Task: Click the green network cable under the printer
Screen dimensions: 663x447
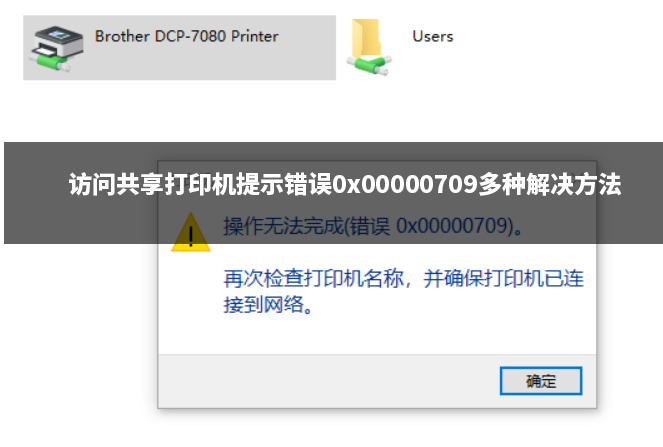Action: [50, 61]
